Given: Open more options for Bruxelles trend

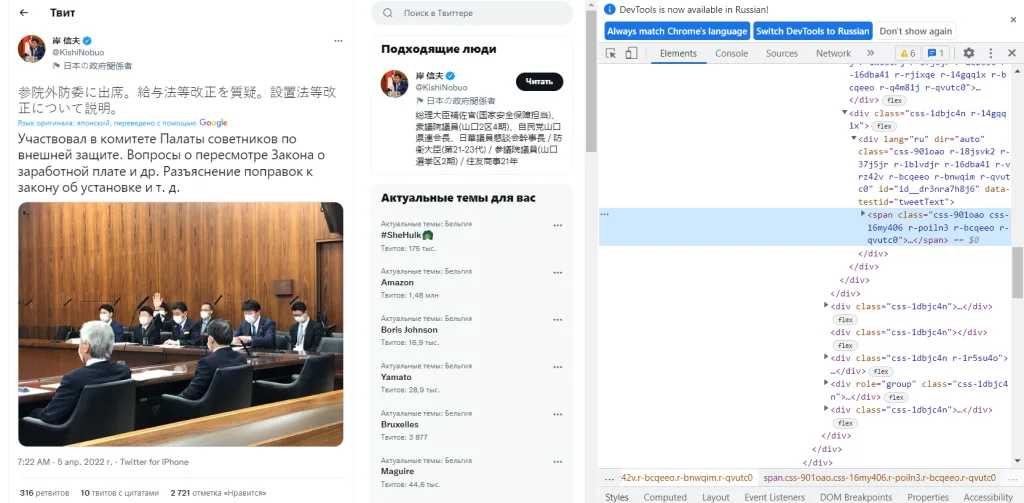Looking at the screenshot, I should pyautogui.click(x=558, y=414).
